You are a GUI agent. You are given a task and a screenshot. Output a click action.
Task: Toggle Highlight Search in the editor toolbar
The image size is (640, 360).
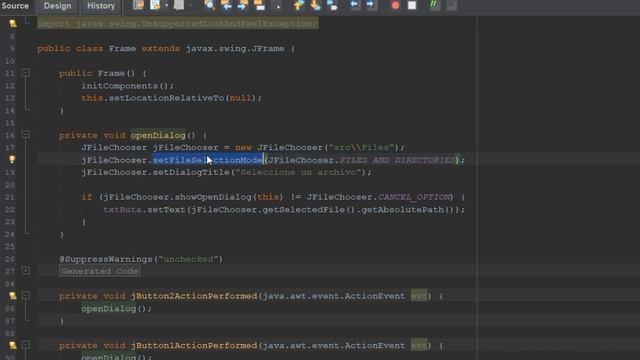tap(259, 5)
